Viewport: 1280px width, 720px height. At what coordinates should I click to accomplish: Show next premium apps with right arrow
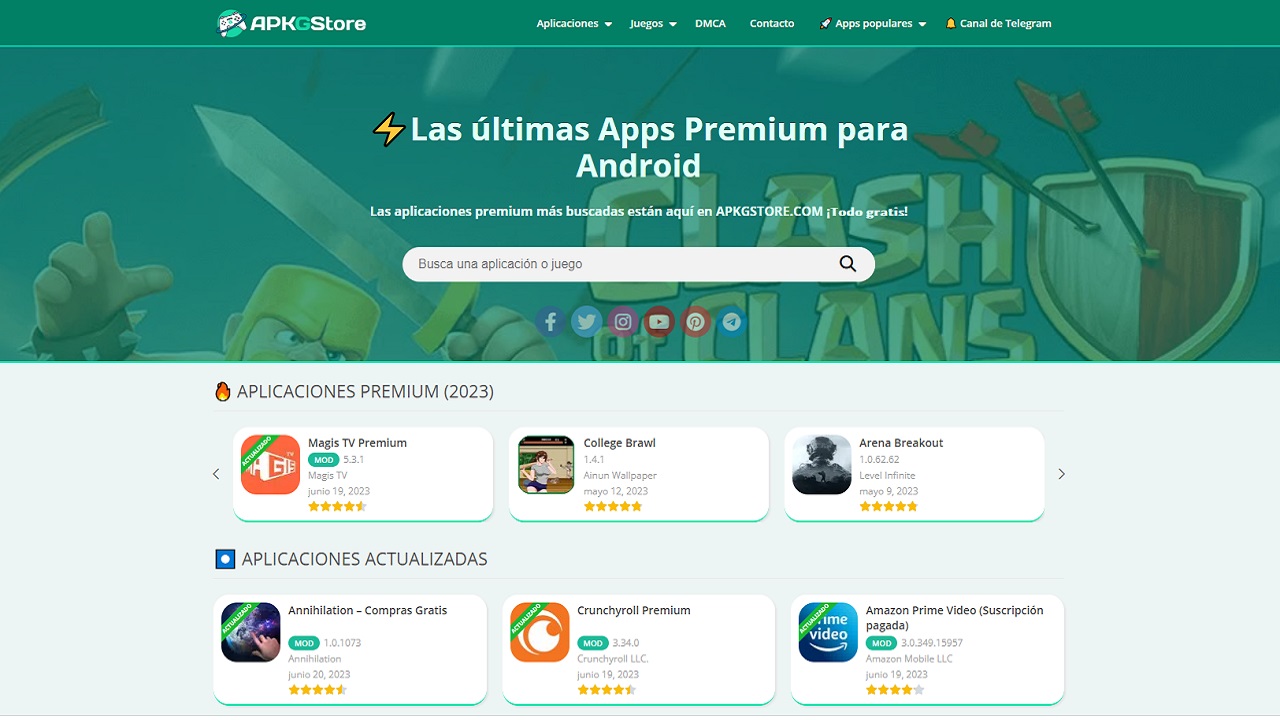coord(1062,474)
